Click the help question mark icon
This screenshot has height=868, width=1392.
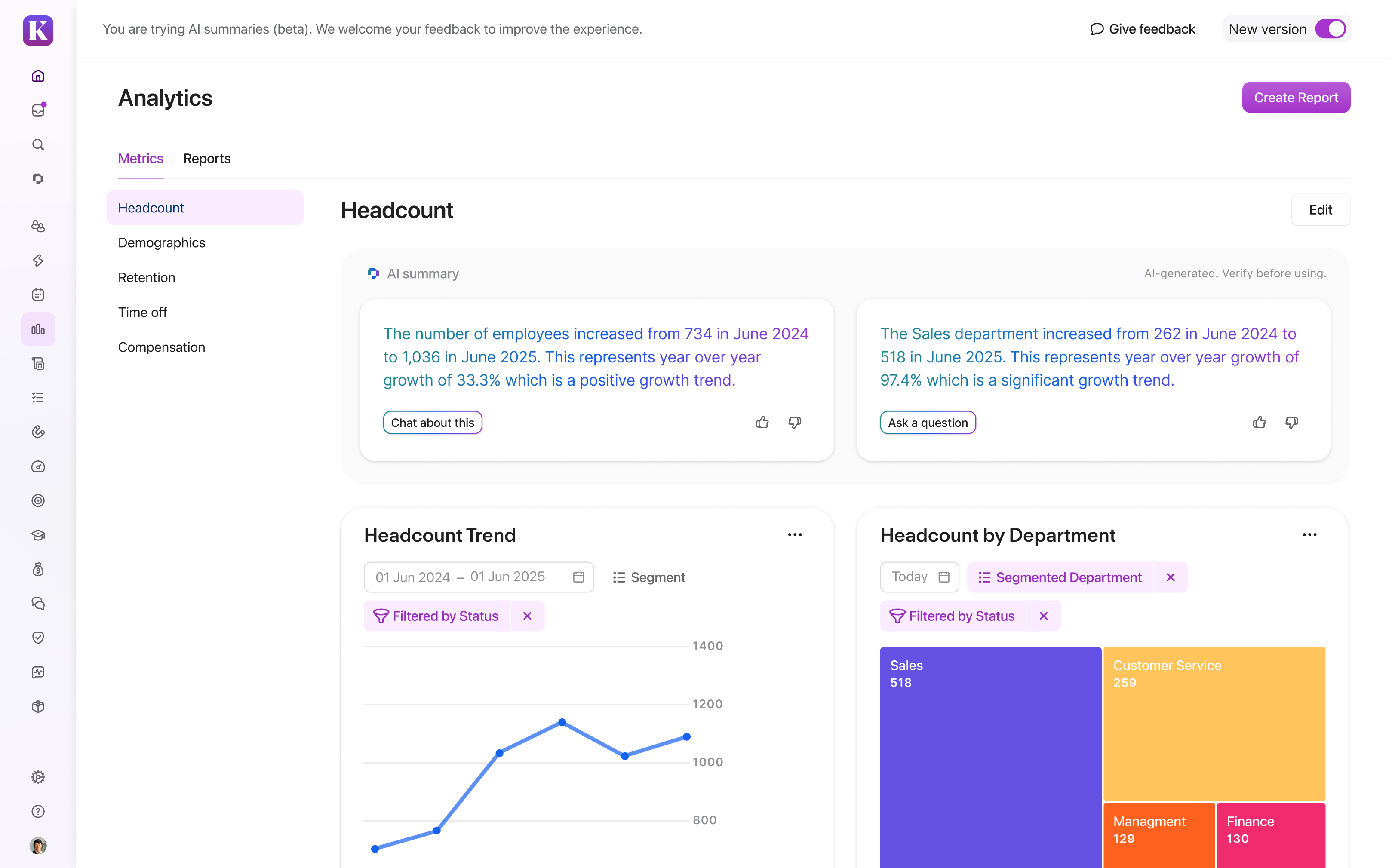click(x=38, y=811)
